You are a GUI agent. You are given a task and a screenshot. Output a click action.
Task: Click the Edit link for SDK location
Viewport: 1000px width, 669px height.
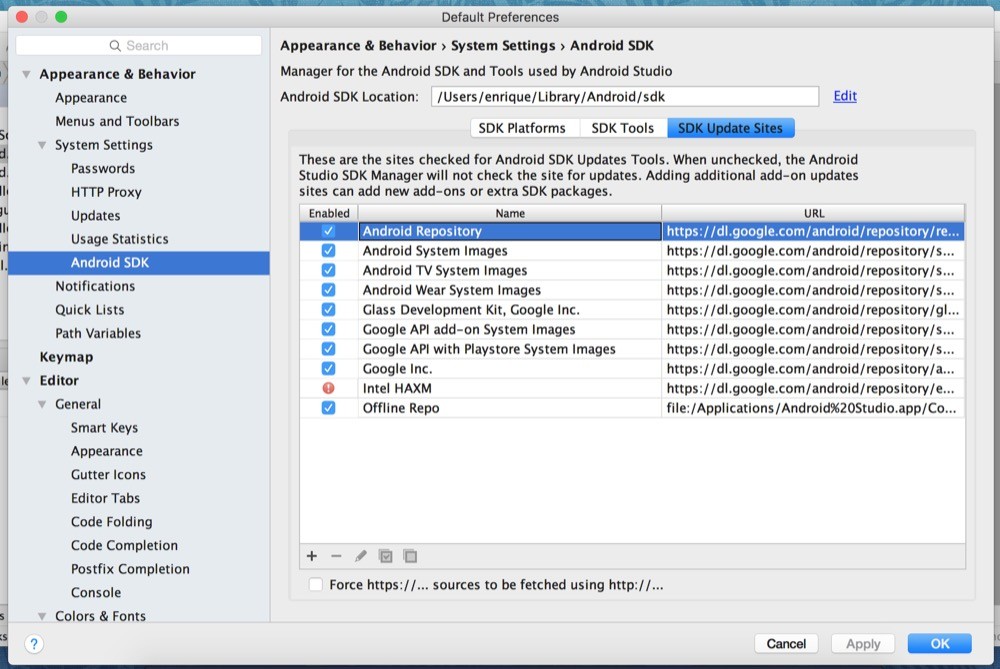tap(844, 95)
